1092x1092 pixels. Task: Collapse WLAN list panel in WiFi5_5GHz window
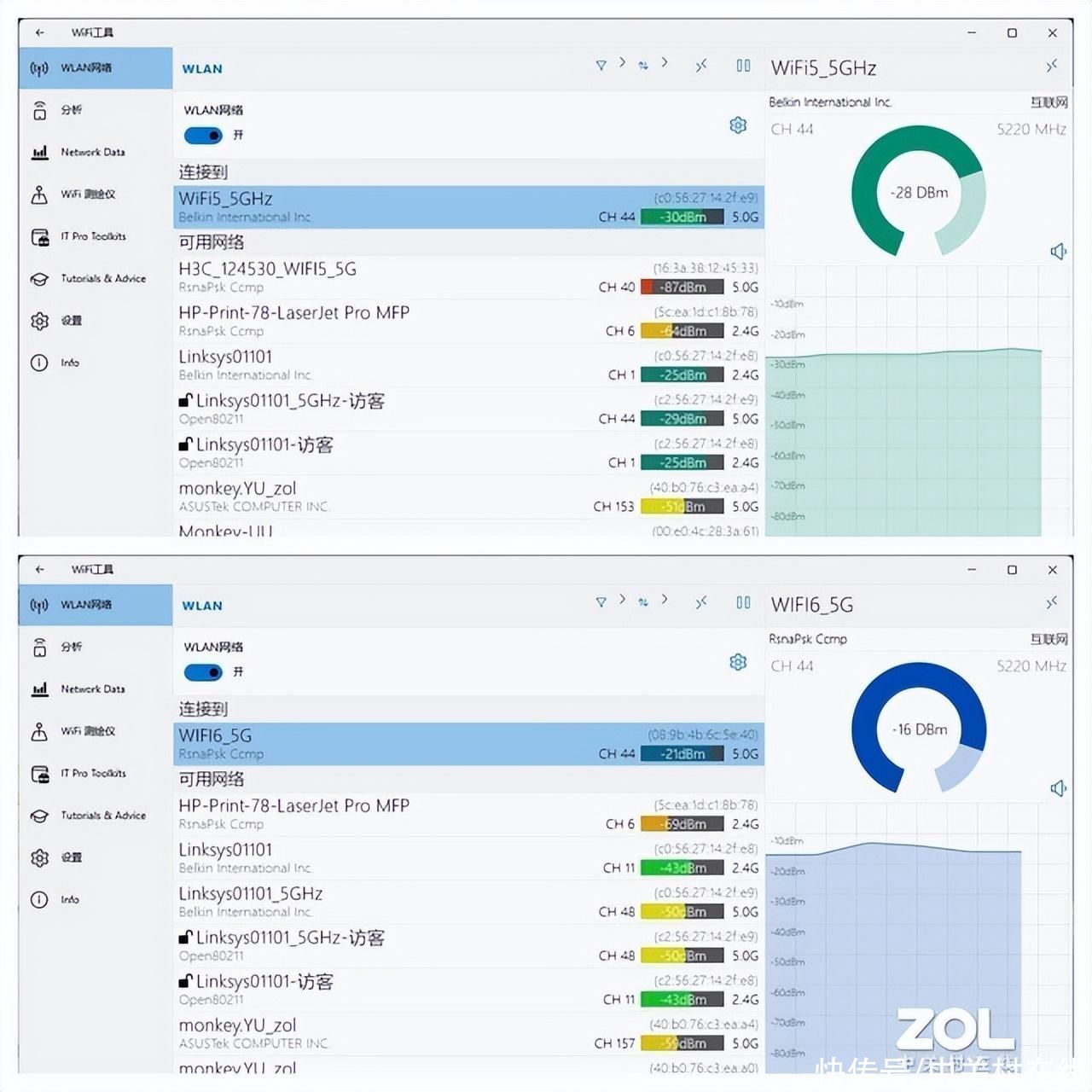pyautogui.click(x=701, y=65)
